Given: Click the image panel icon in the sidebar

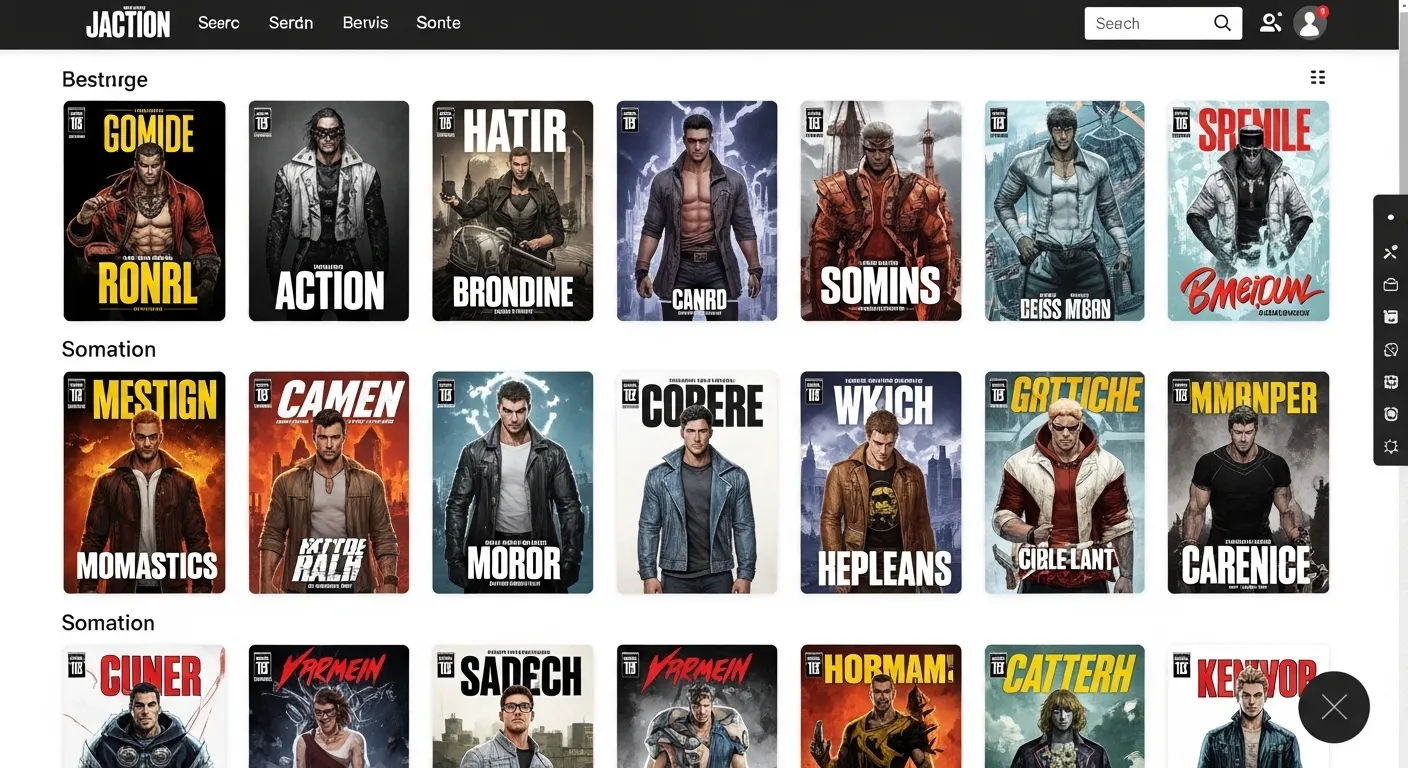Looking at the screenshot, I should pyautogui.click(x=1390, y=316).
